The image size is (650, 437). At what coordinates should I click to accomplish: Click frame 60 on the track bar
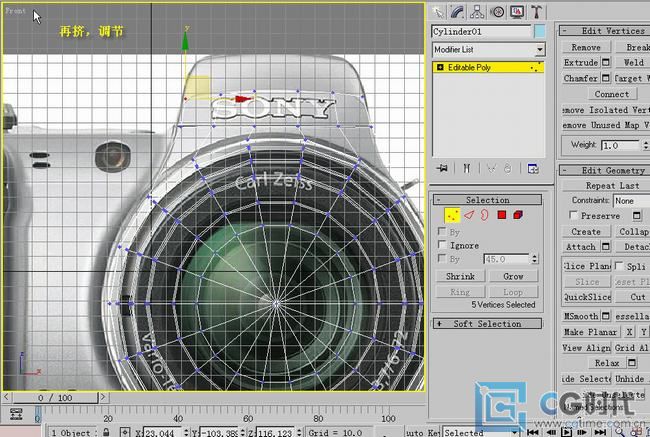pos(248,418)
